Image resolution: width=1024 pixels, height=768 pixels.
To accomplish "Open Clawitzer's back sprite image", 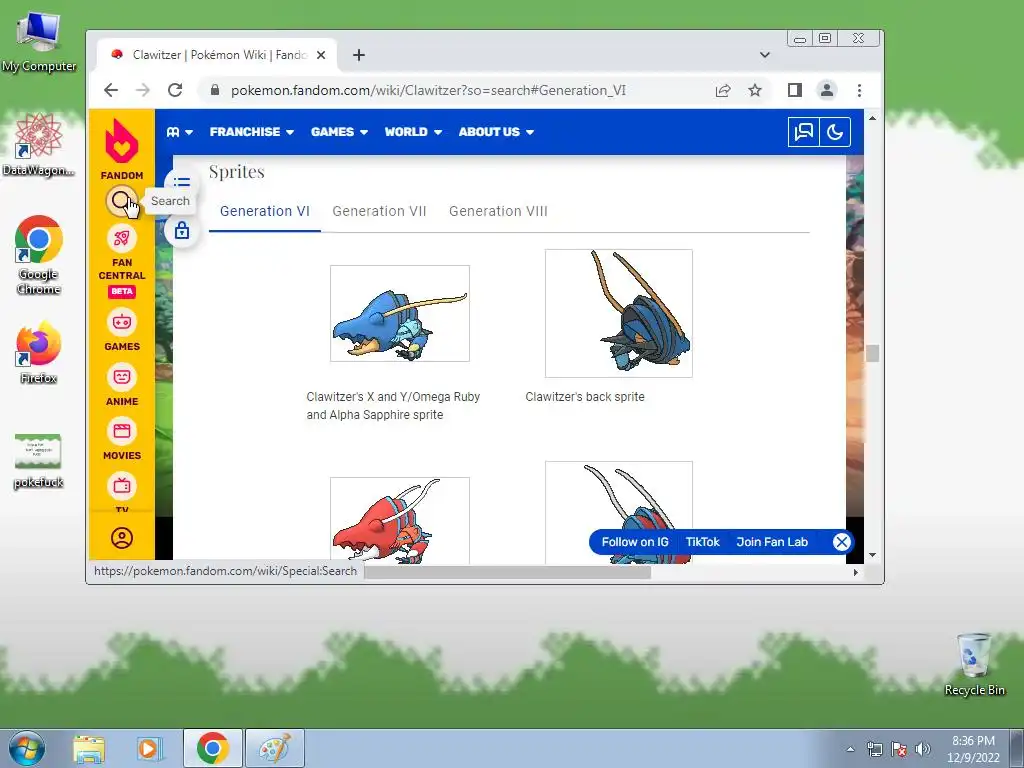I will tap(618, 313).
